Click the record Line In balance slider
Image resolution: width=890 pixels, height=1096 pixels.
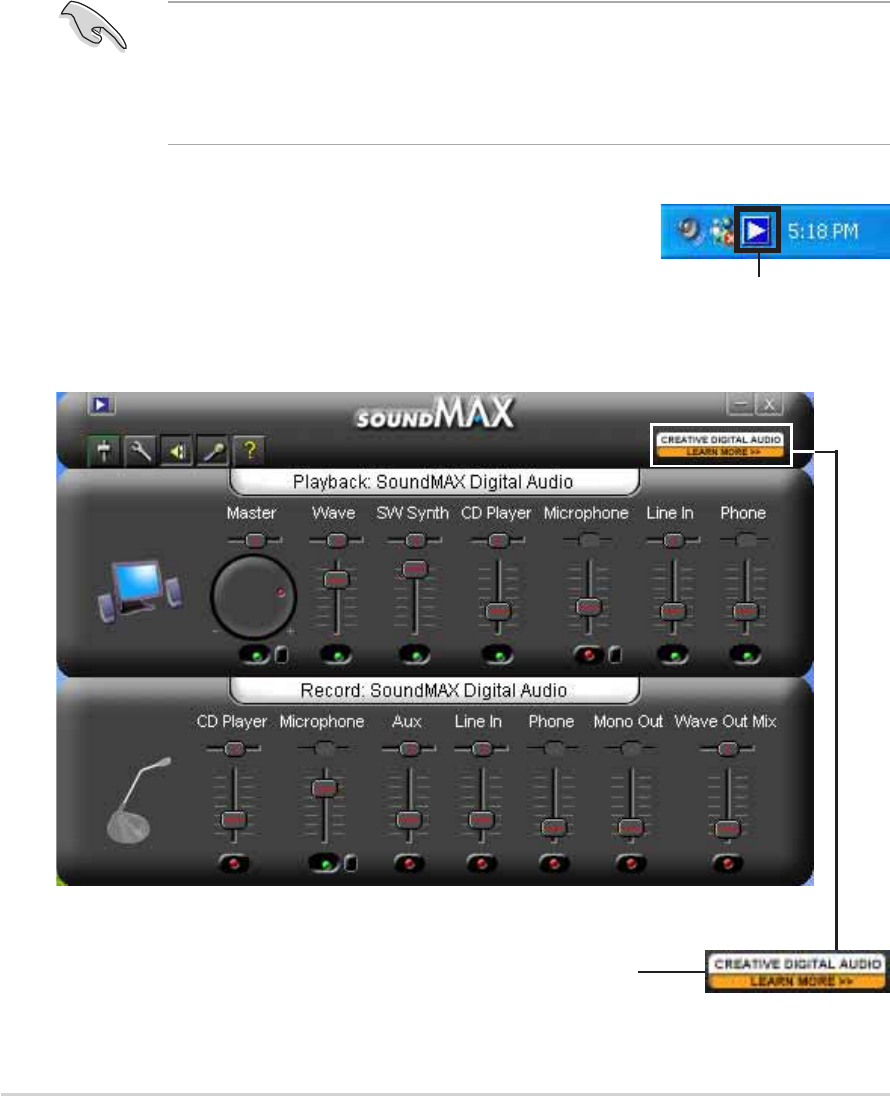click(481, 749)
